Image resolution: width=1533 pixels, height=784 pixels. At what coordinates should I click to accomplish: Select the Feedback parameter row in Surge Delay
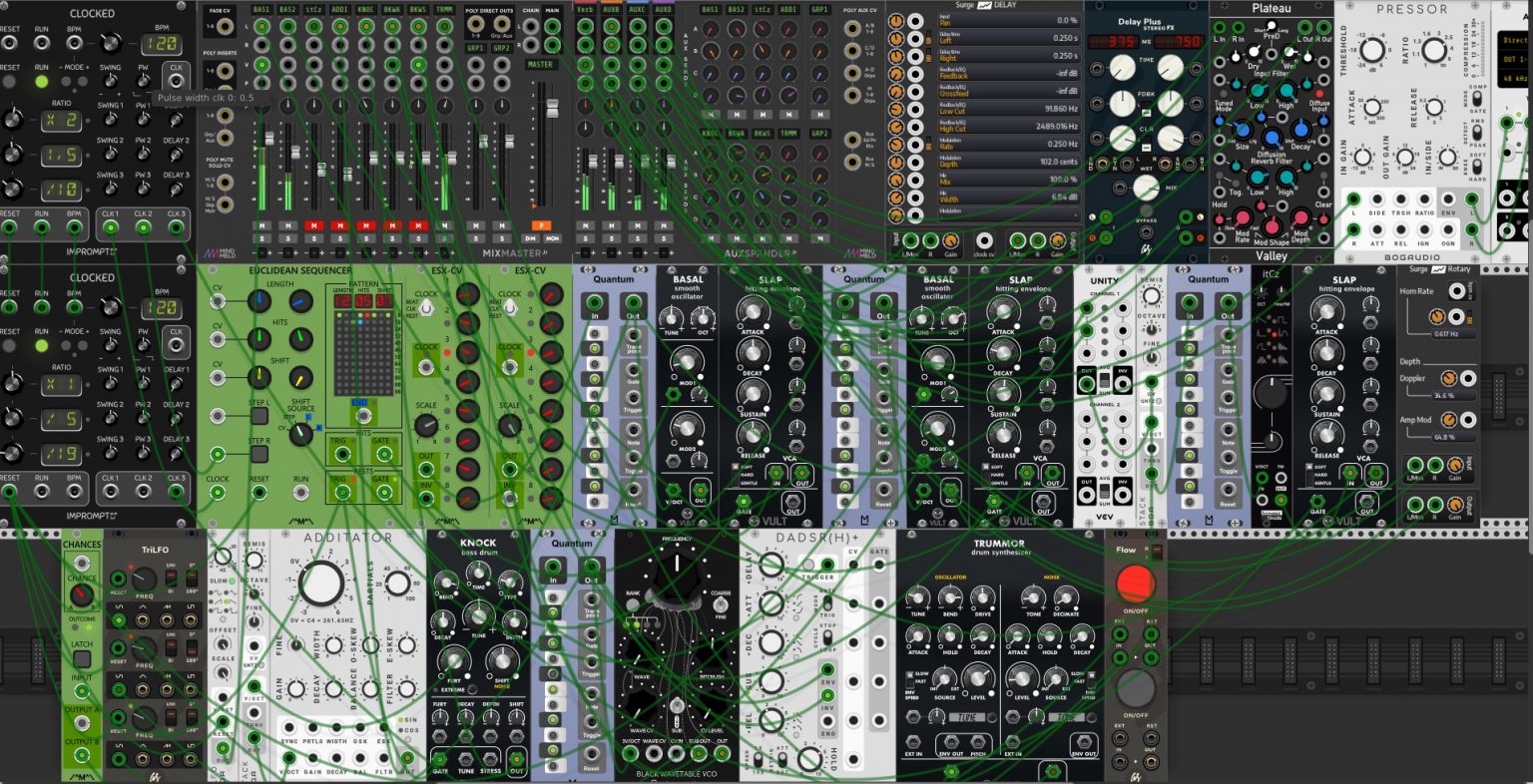coord(1009,73)
